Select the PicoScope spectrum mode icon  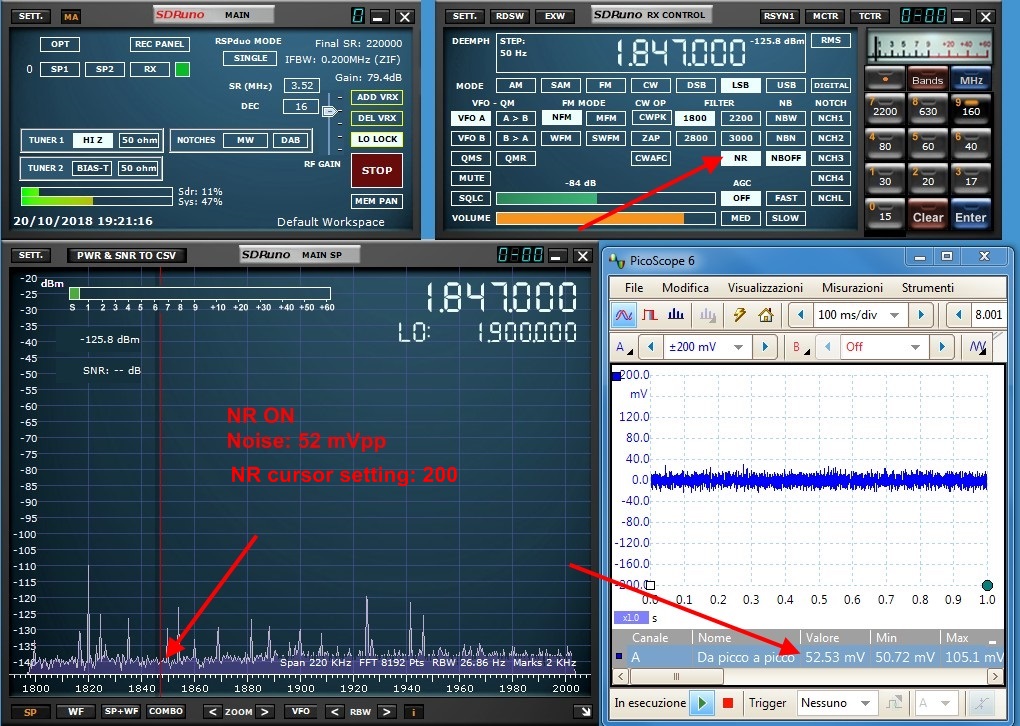pos(676,316)
